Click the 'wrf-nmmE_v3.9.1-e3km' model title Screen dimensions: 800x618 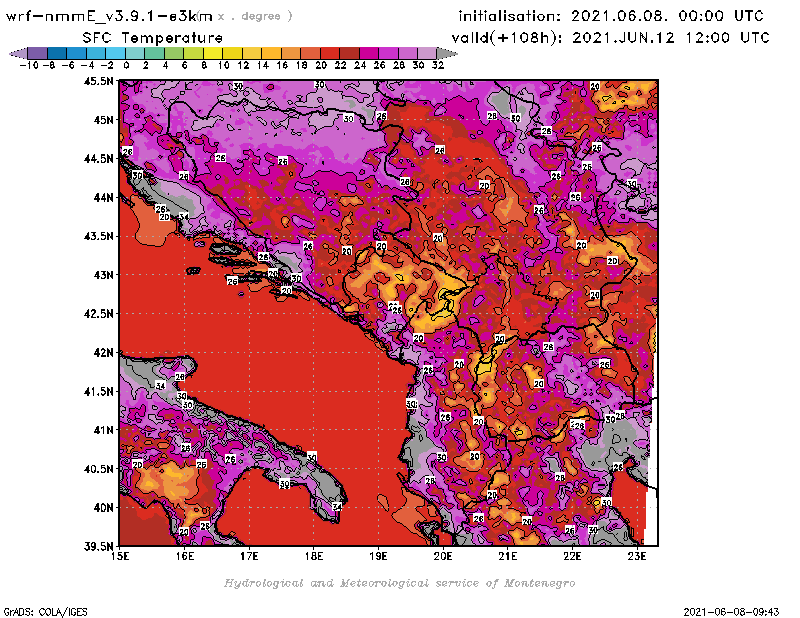click(109, 16)
